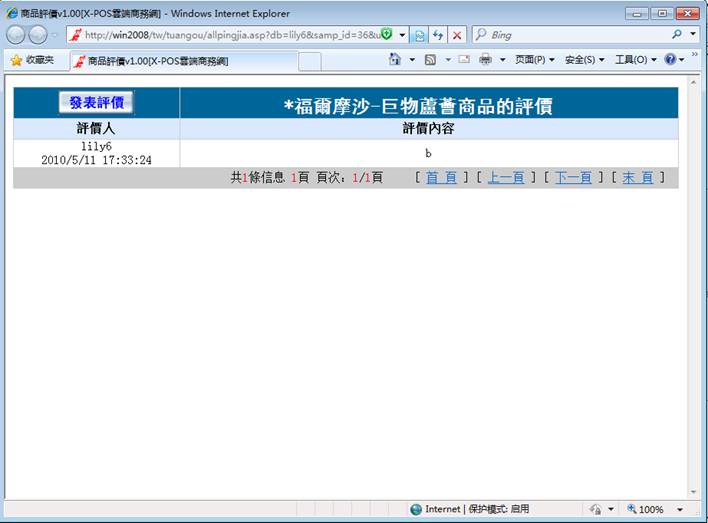Select the 商品評價v1.00 browser tab

coord(180,61)
